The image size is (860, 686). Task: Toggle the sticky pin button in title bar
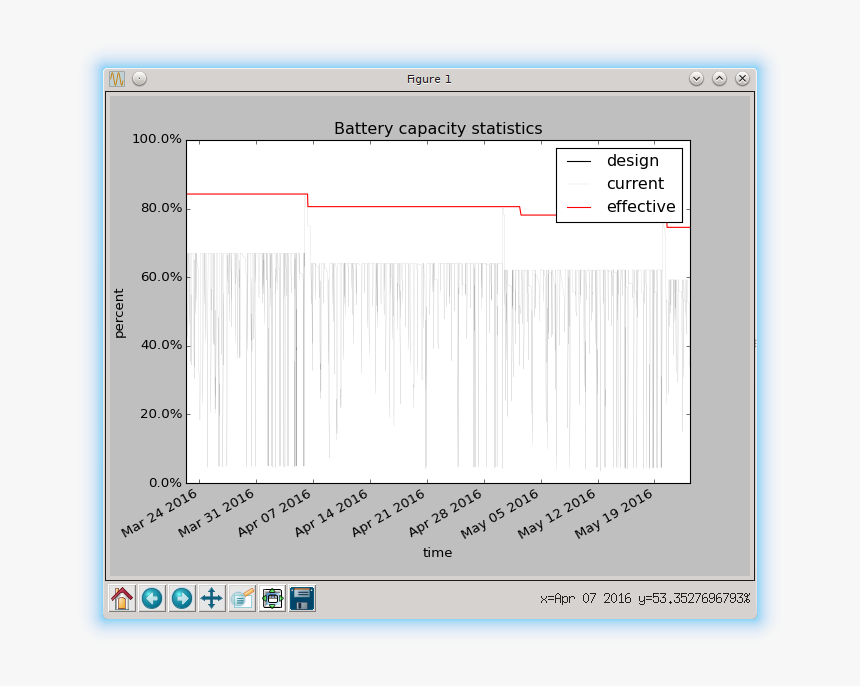pos(140,78)
